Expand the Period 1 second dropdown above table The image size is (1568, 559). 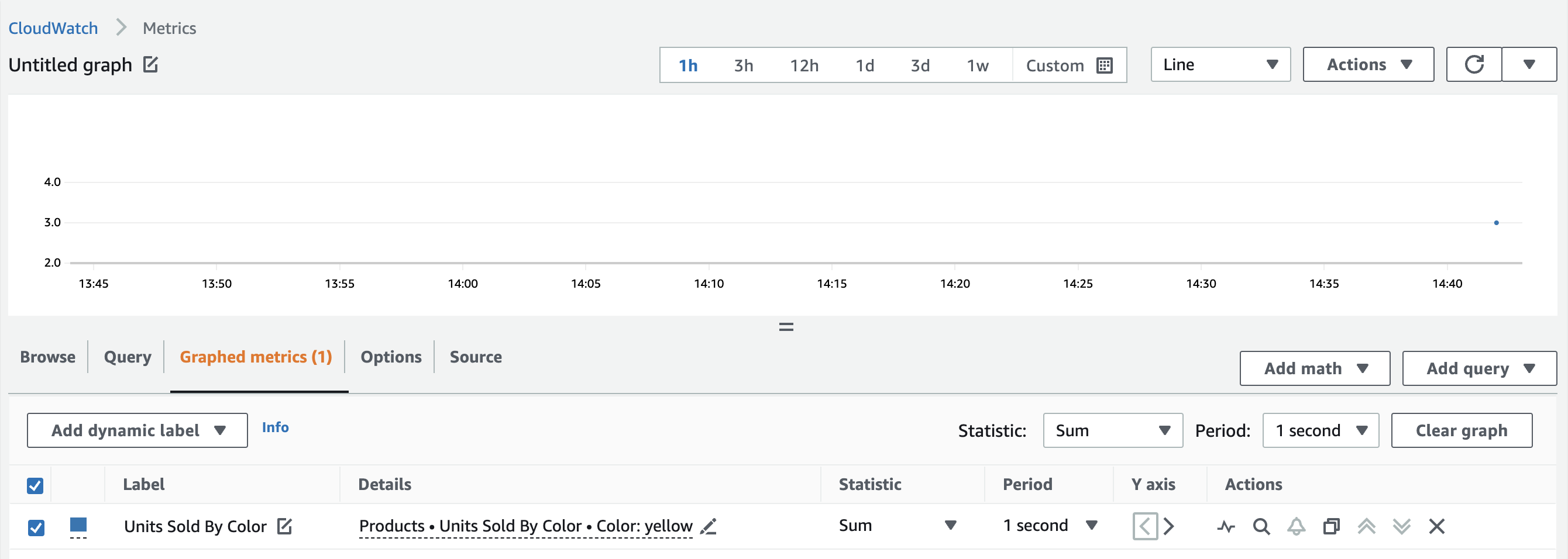[1321, 431]
